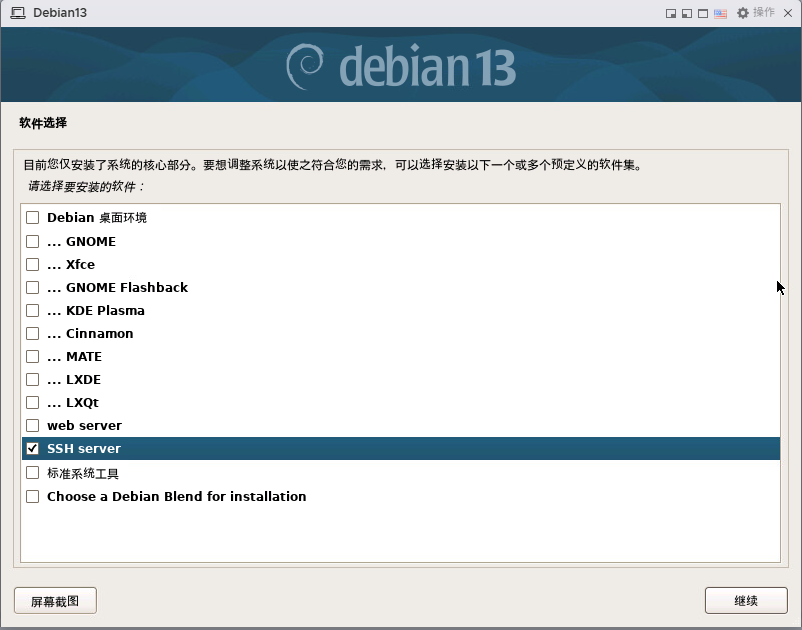
Task: Toggle the 标准系统工具 checkbox
Action: click(x=33, y=473)
